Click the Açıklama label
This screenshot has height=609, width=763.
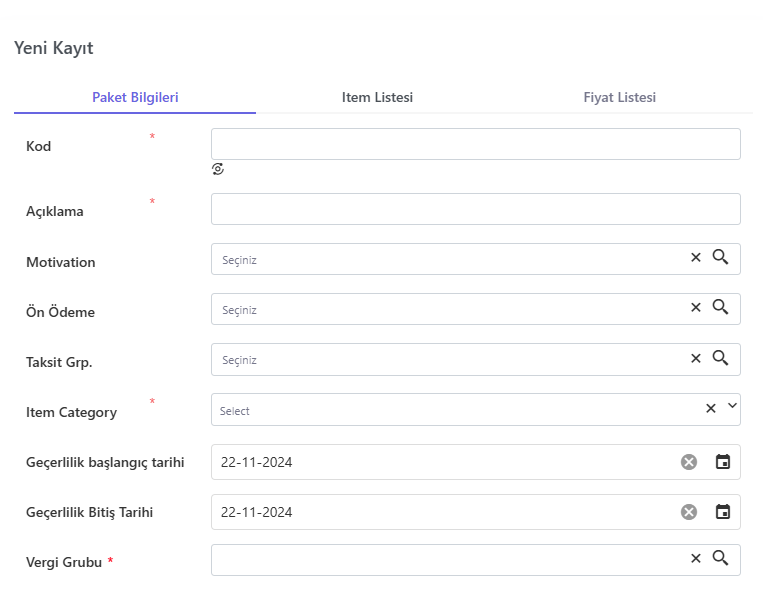click(x=54, y=212)
